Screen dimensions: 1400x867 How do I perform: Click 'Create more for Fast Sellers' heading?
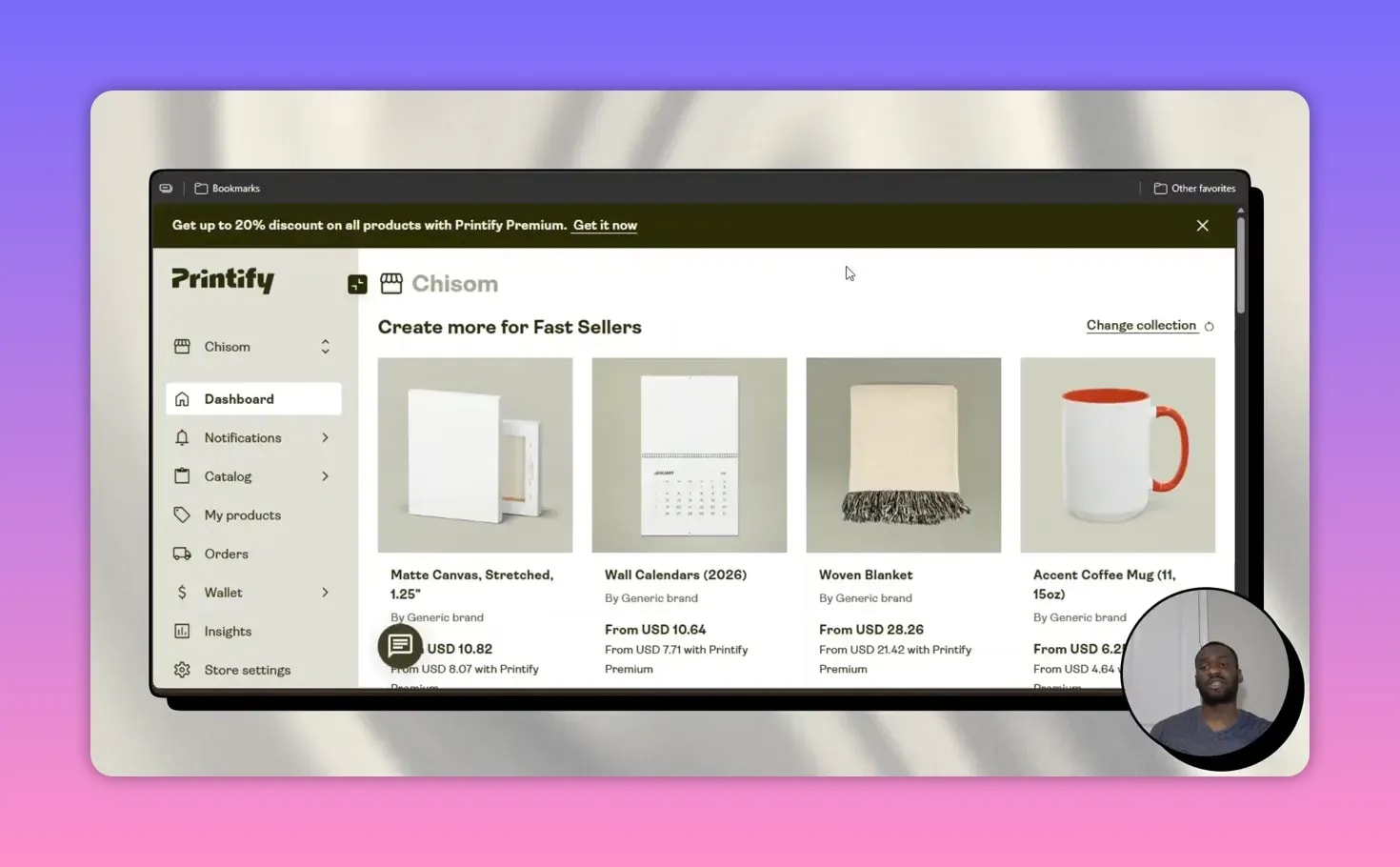pyautogui.click(x=510, y=327)
